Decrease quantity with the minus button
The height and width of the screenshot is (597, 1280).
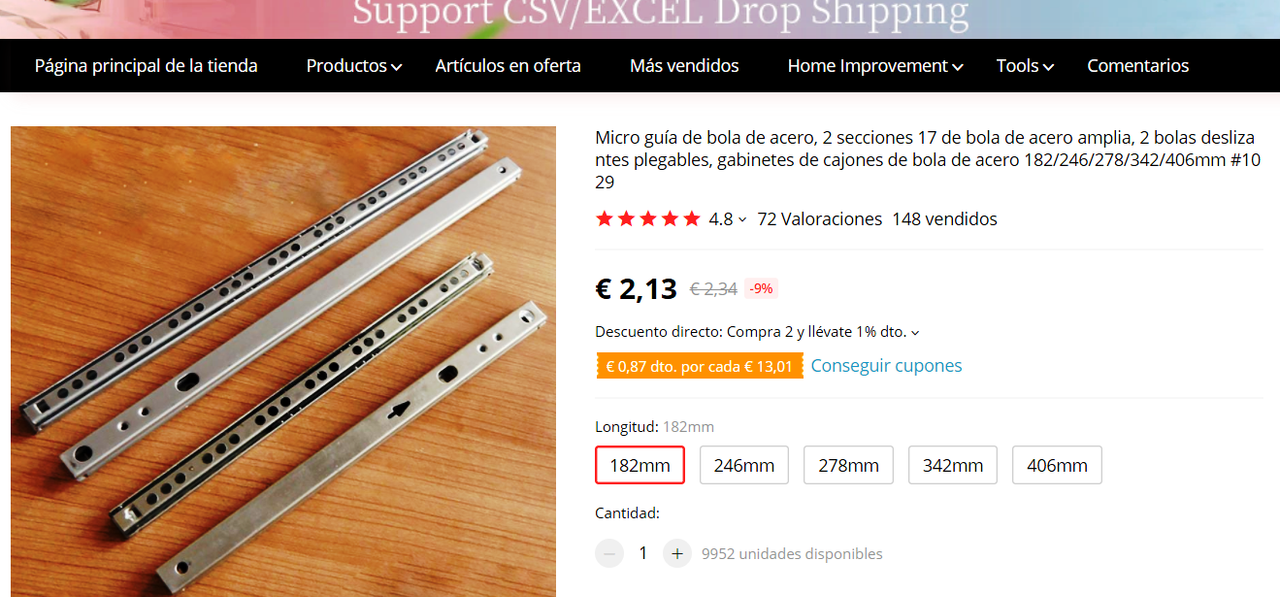point(609,553)
